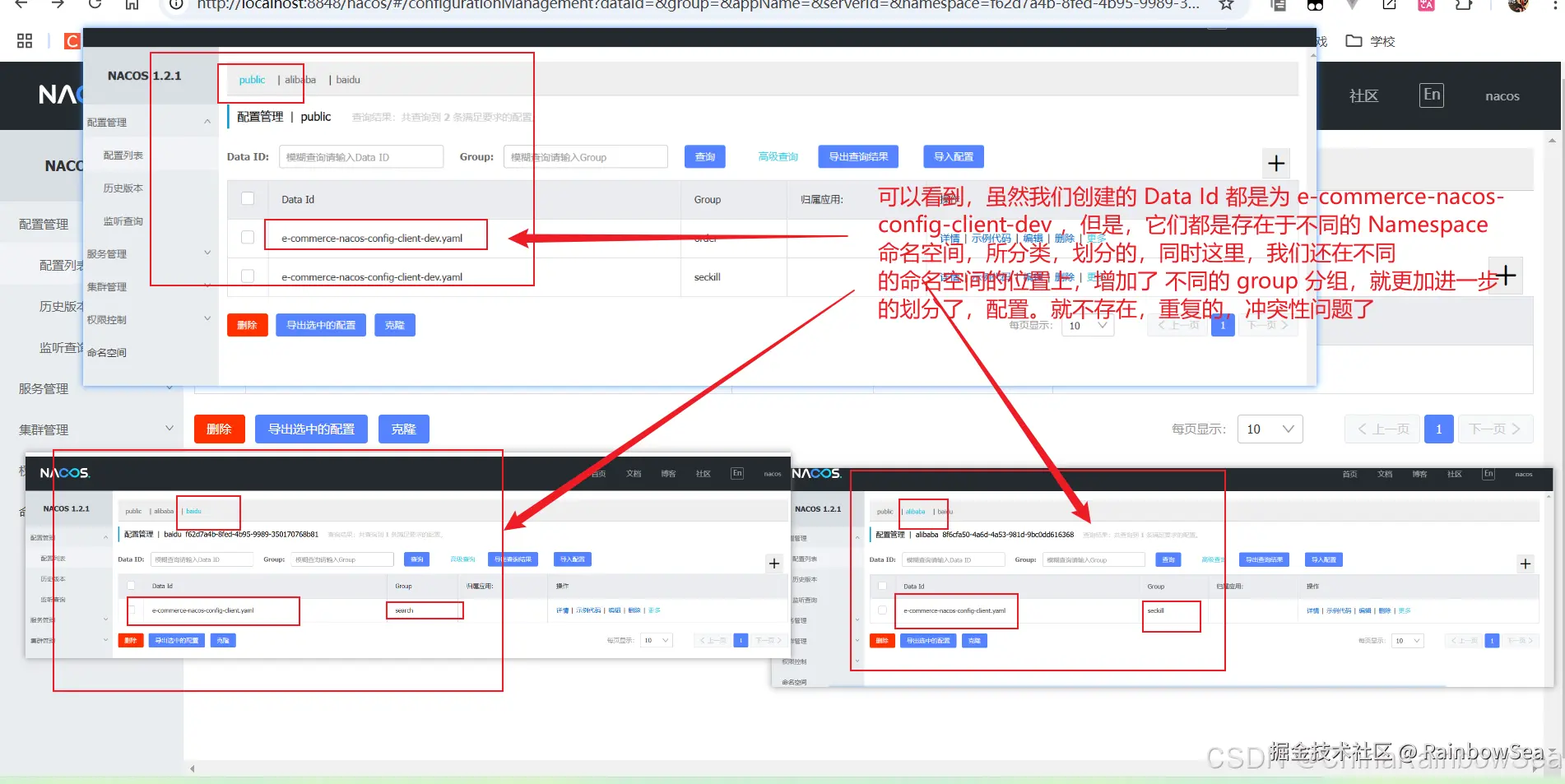
Task: Open the browser extensions puzzle icon
Action: (1464, 5)
